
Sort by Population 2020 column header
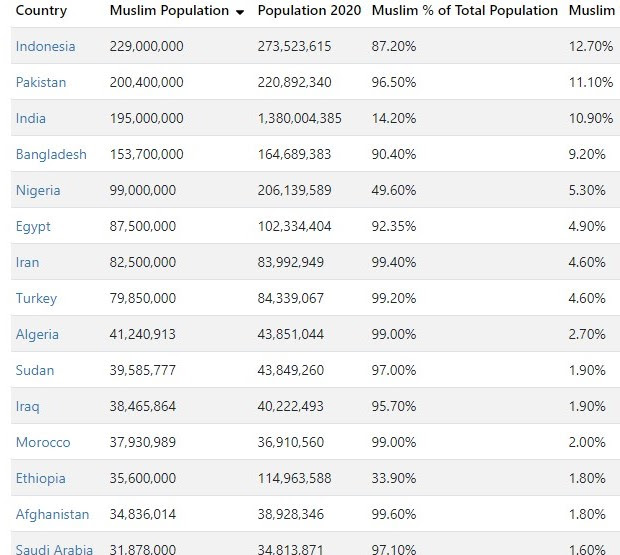click(x=309, y=11)
